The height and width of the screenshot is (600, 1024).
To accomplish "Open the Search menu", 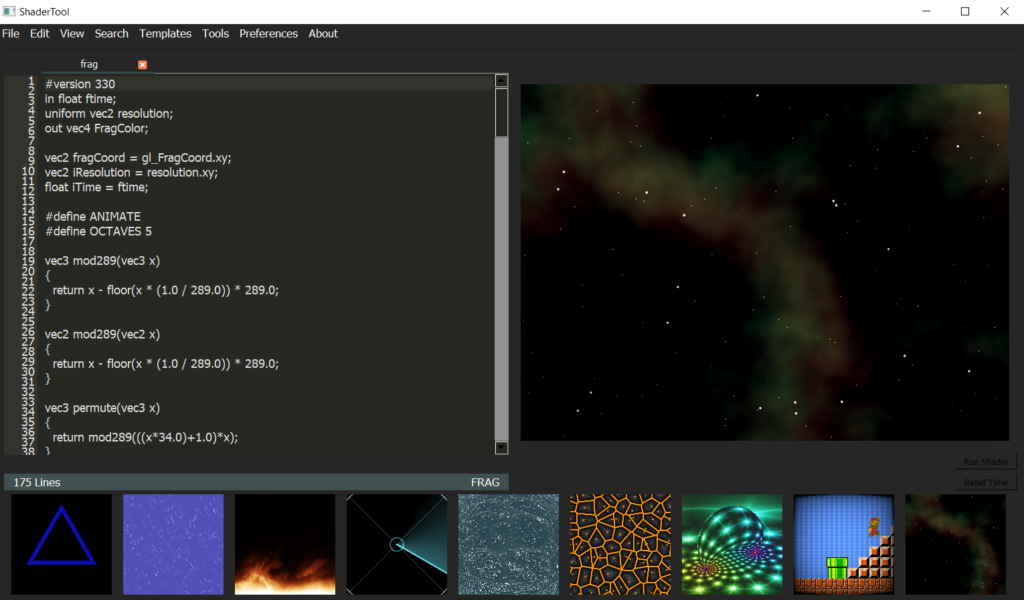I will click(111, 33).
